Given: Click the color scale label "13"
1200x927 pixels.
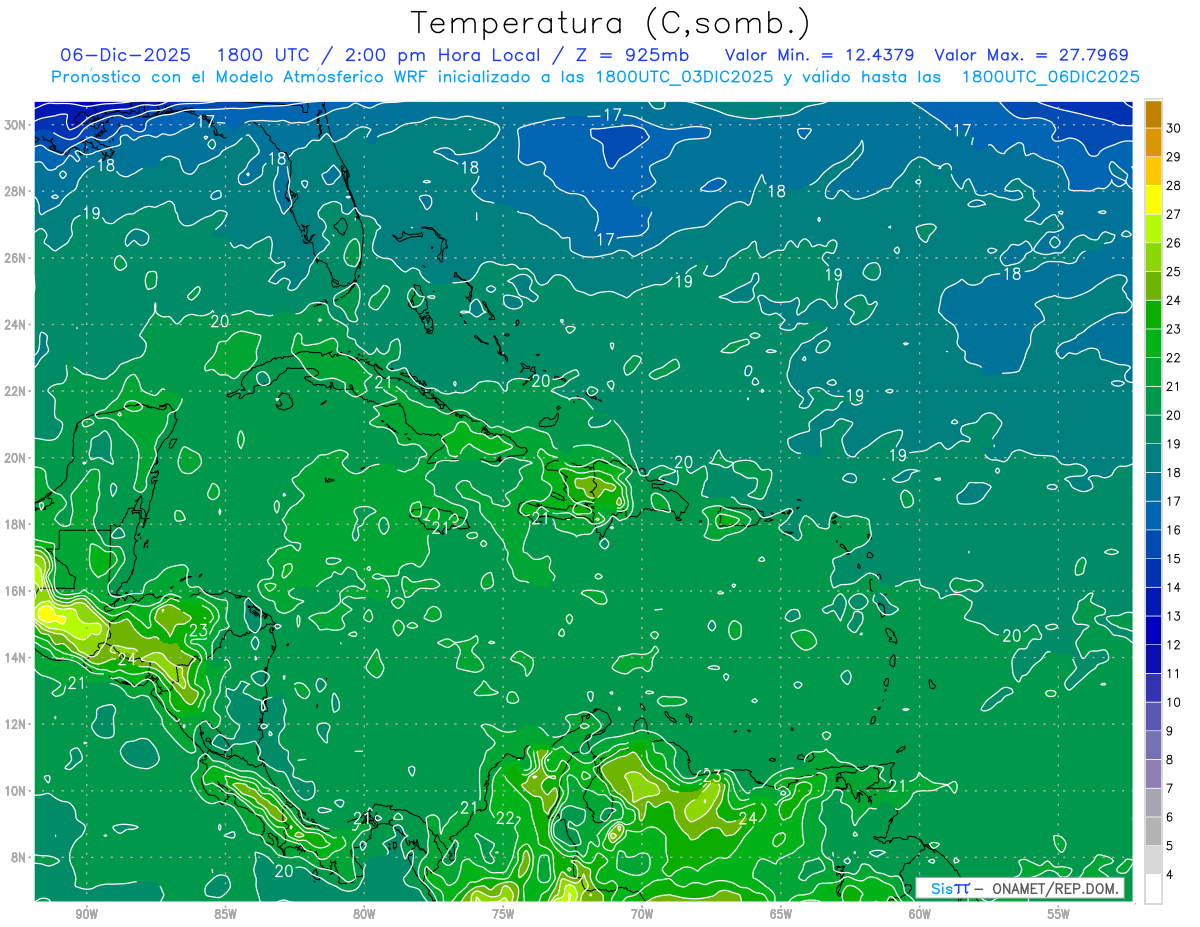Looking at the screenshot, I should pos(1174,616).
